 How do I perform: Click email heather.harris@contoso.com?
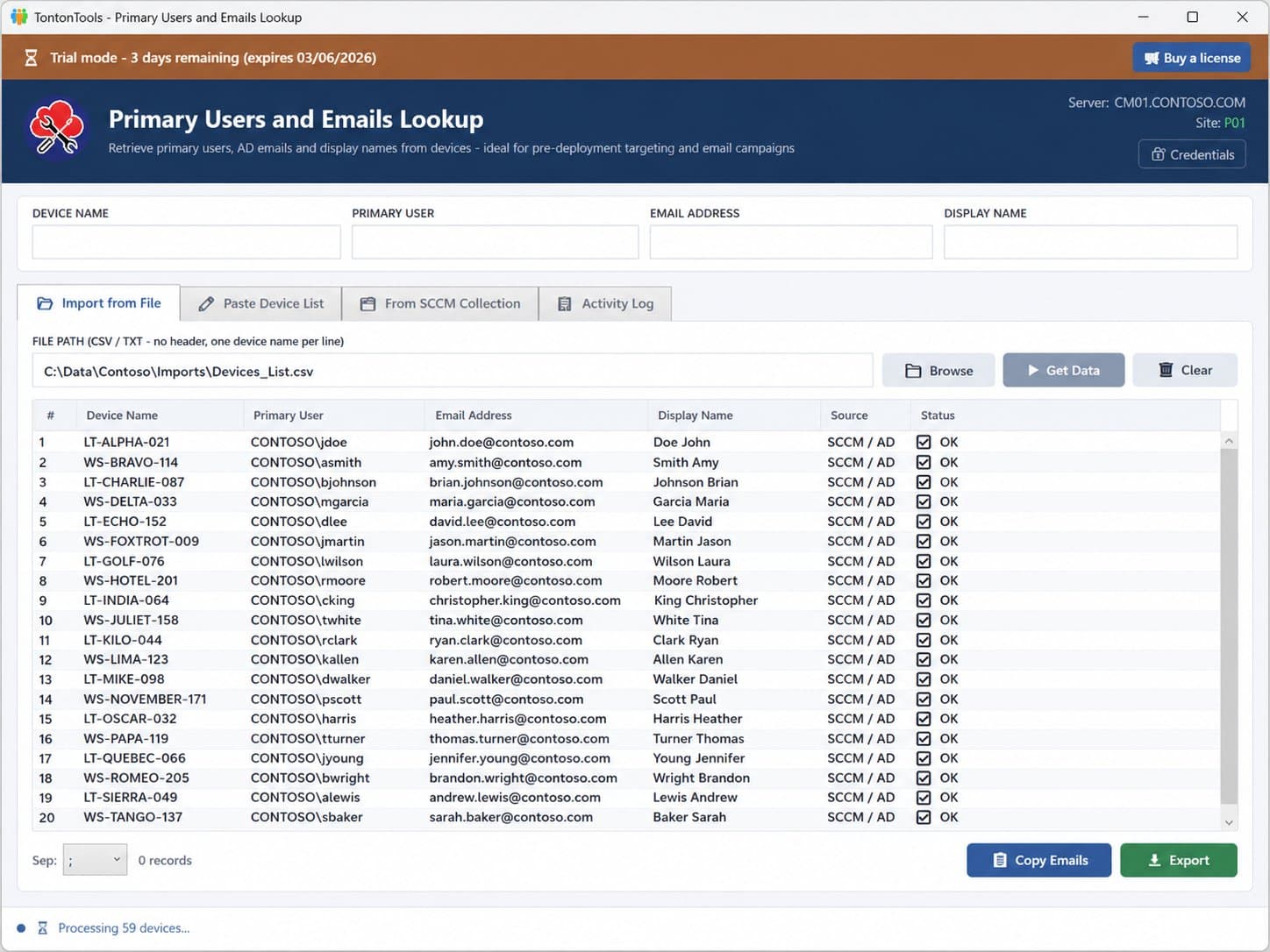coord(517,719)
